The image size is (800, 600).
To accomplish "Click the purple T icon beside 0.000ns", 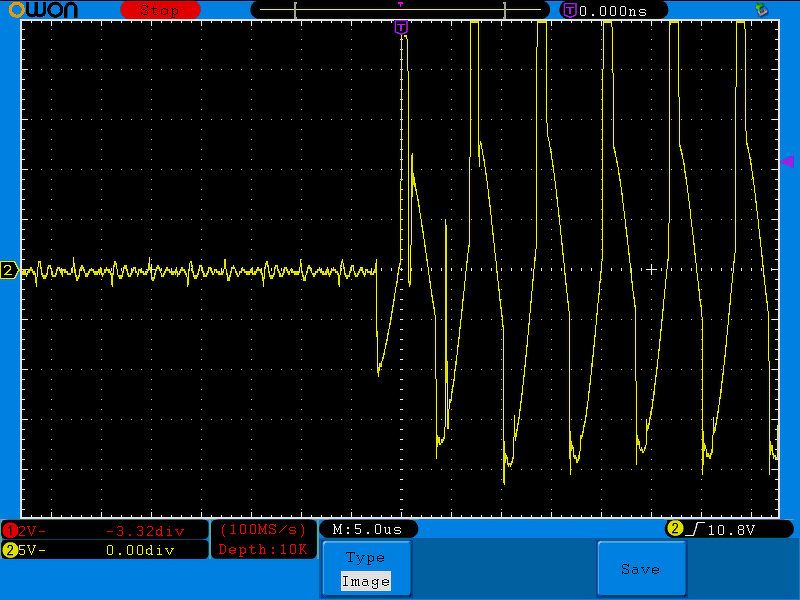I will pos(570,10).
